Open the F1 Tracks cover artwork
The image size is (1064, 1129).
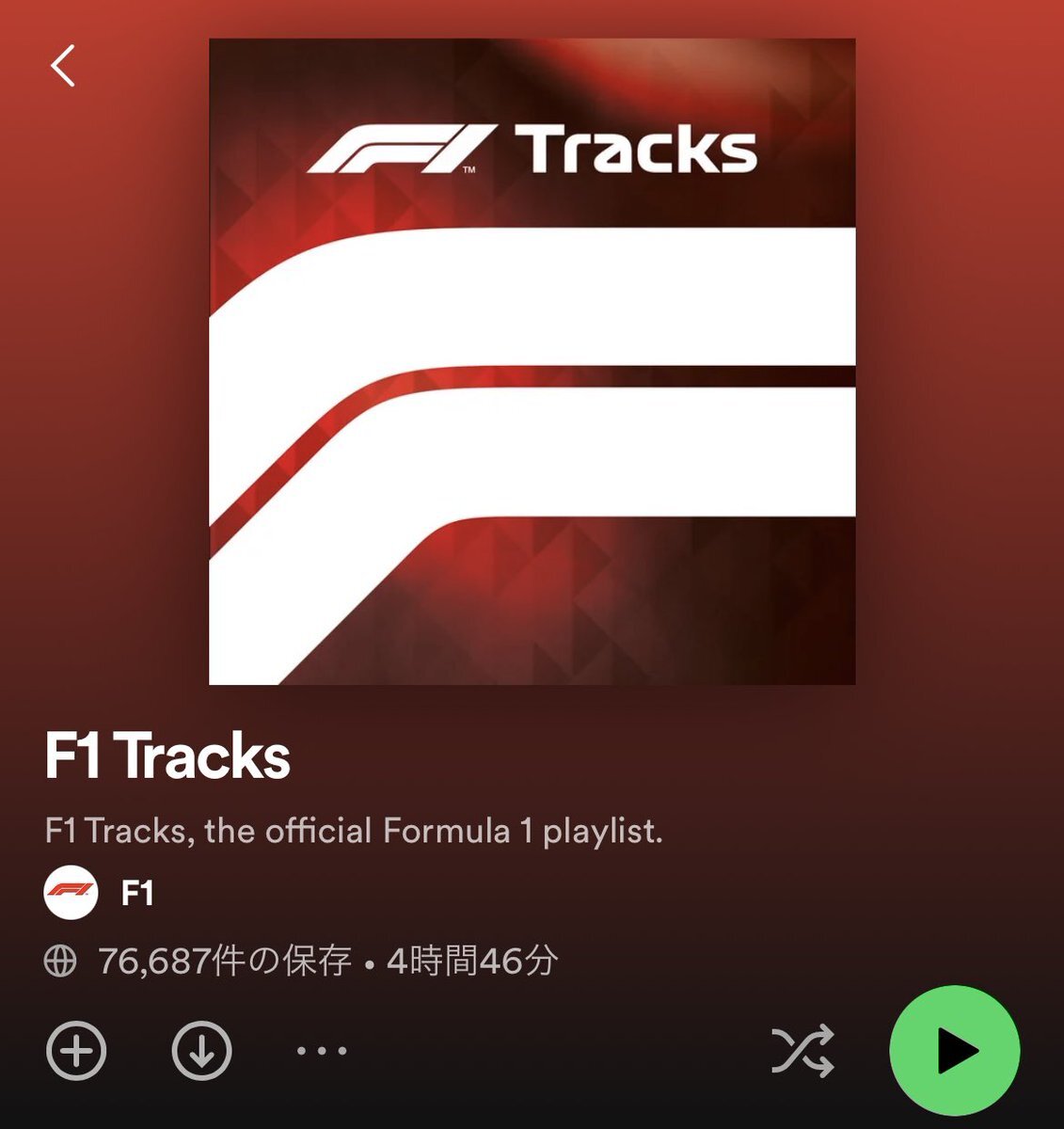[x=532, y=361]
